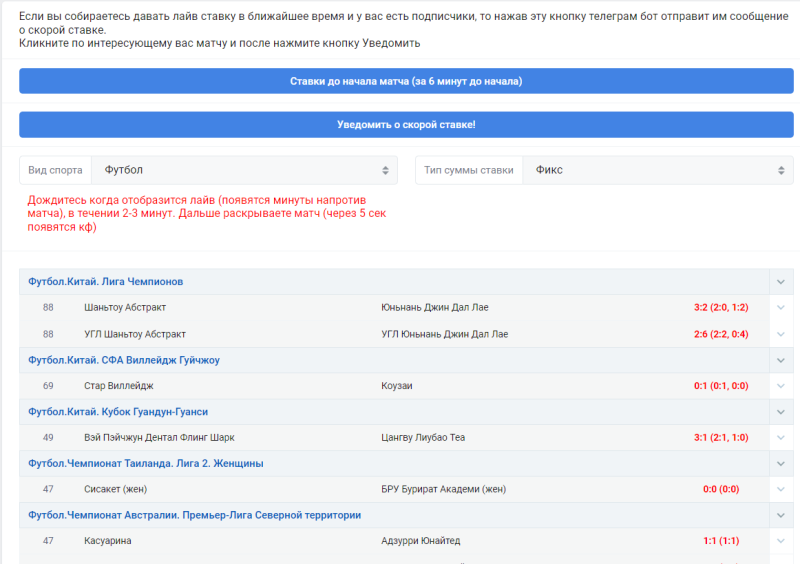The height and width of the screenshot is (564, 800).
Task: Collapse the Кубок Гуандун-Гуанси section chevron
Action: click(781, 412)
